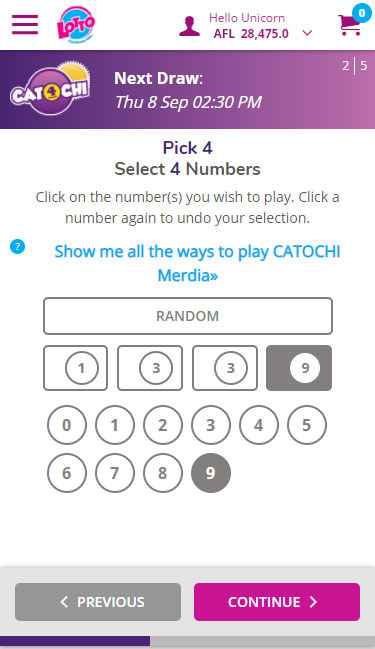Image resolution: width=375 pixels, height=649 pixels.
Task: Select the fourth slot showing 9
Action: point(299,368)
